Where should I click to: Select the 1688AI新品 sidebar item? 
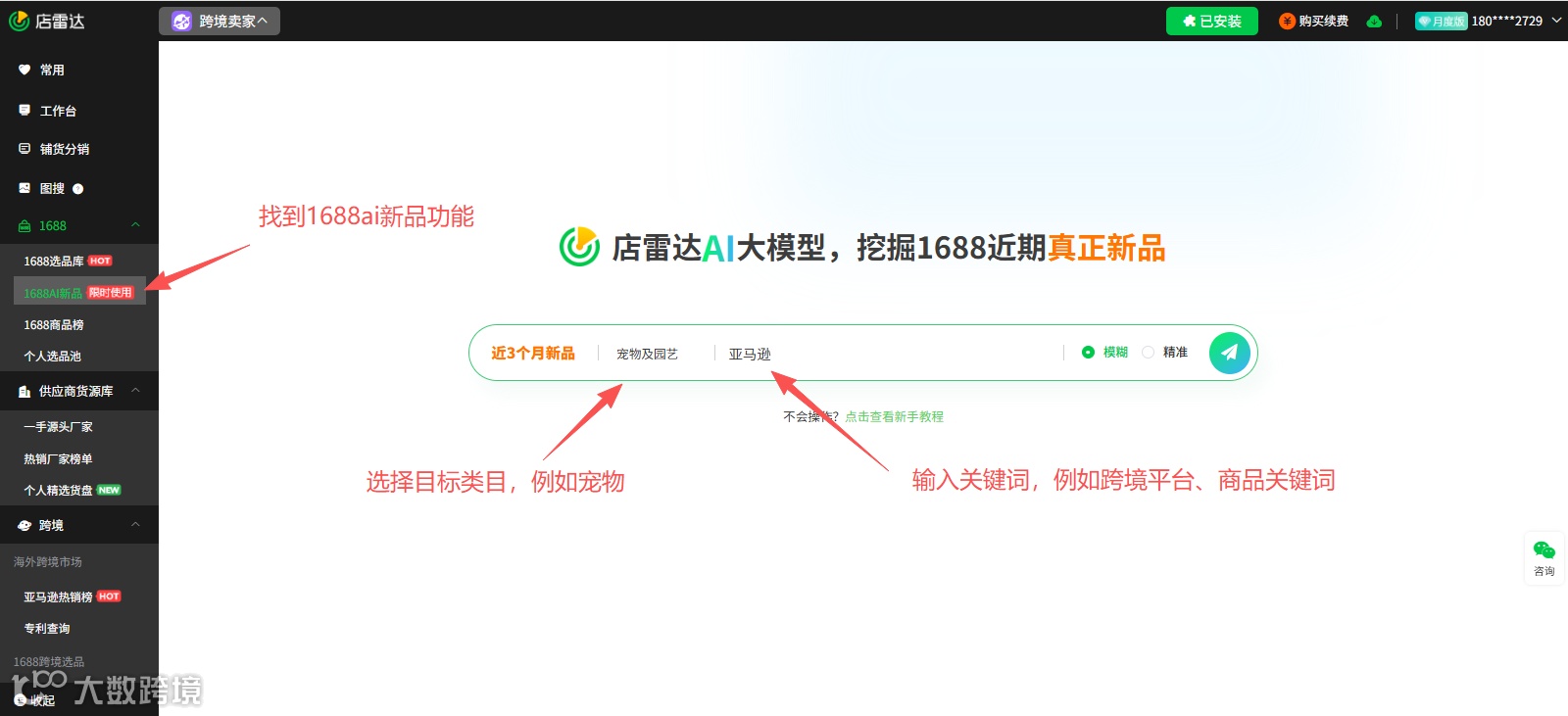point(79,292)
